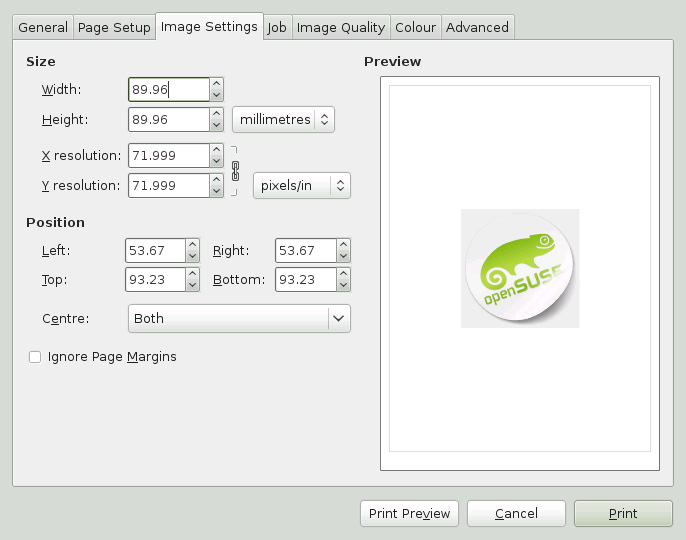The width and height of the screenshot is (686, 540).
Task: Toggle the resolution chain link icon
Action: 236,171
